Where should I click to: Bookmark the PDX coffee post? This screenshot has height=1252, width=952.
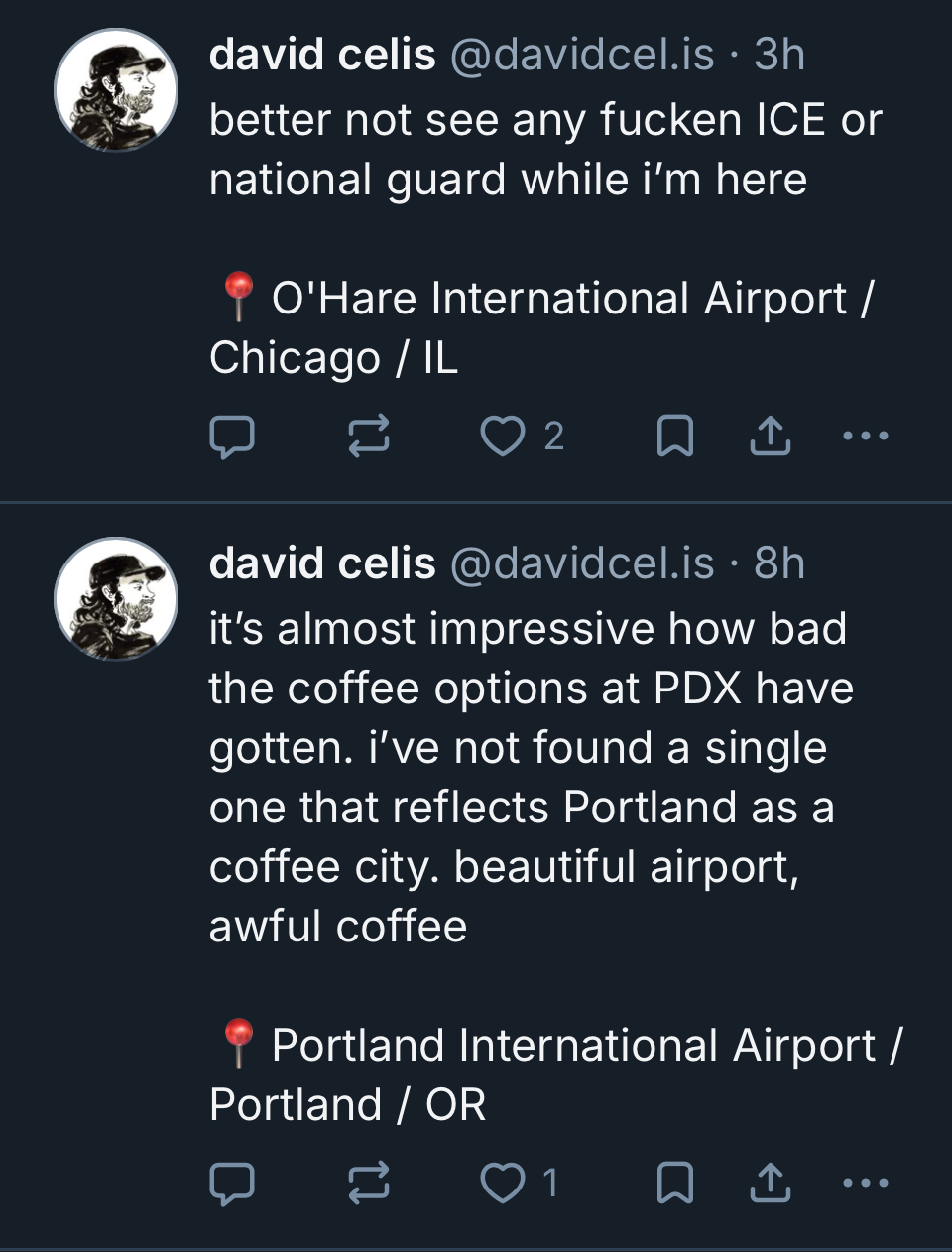click(674, 1184)
